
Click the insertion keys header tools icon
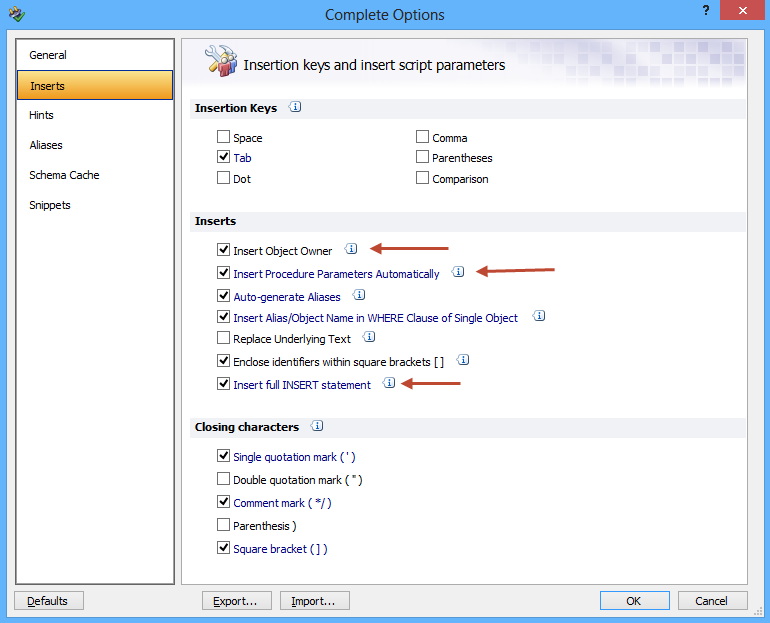pos(221,61)
